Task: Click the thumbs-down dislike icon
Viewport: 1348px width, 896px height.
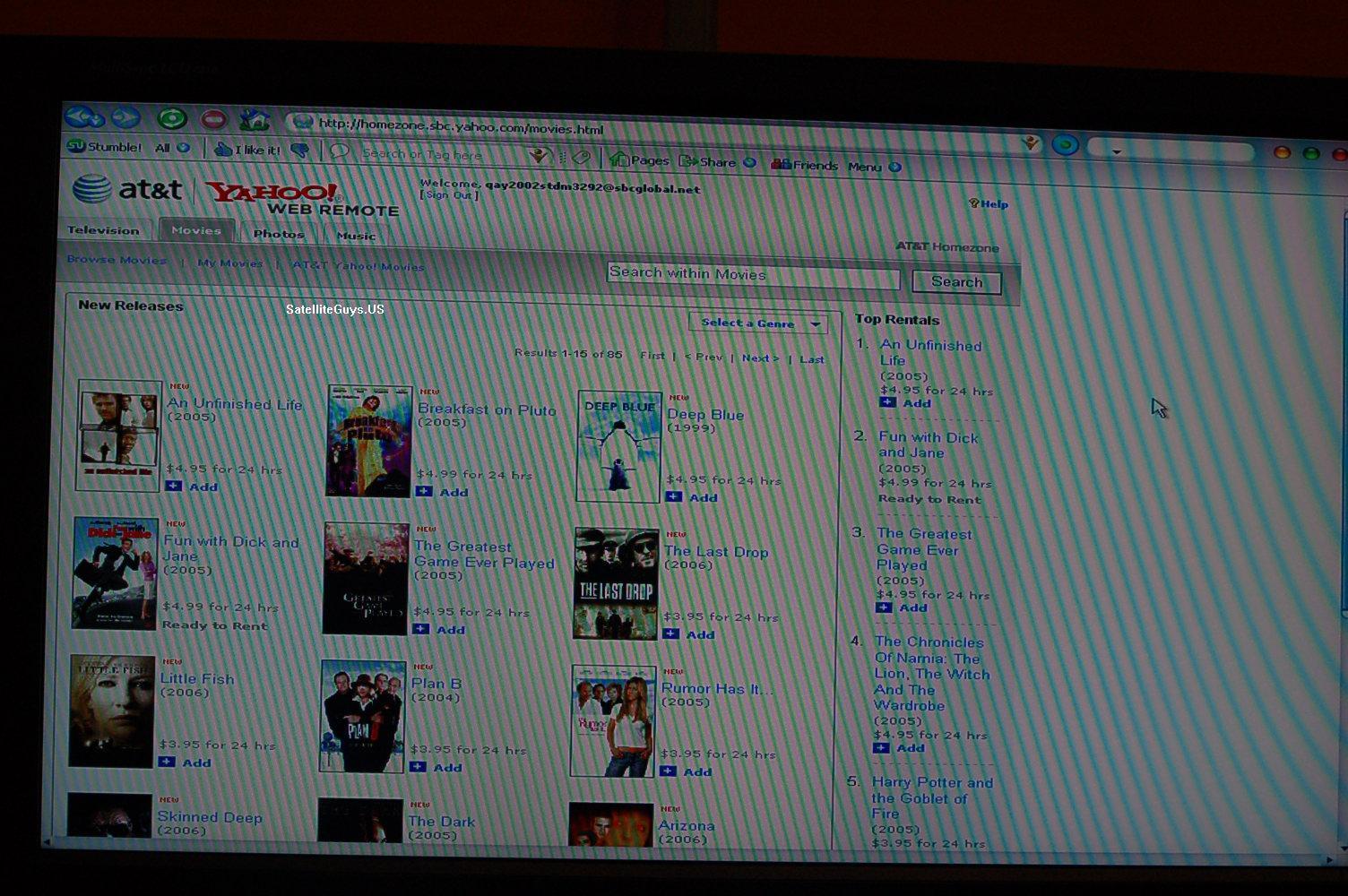Action: pos(300,151)
